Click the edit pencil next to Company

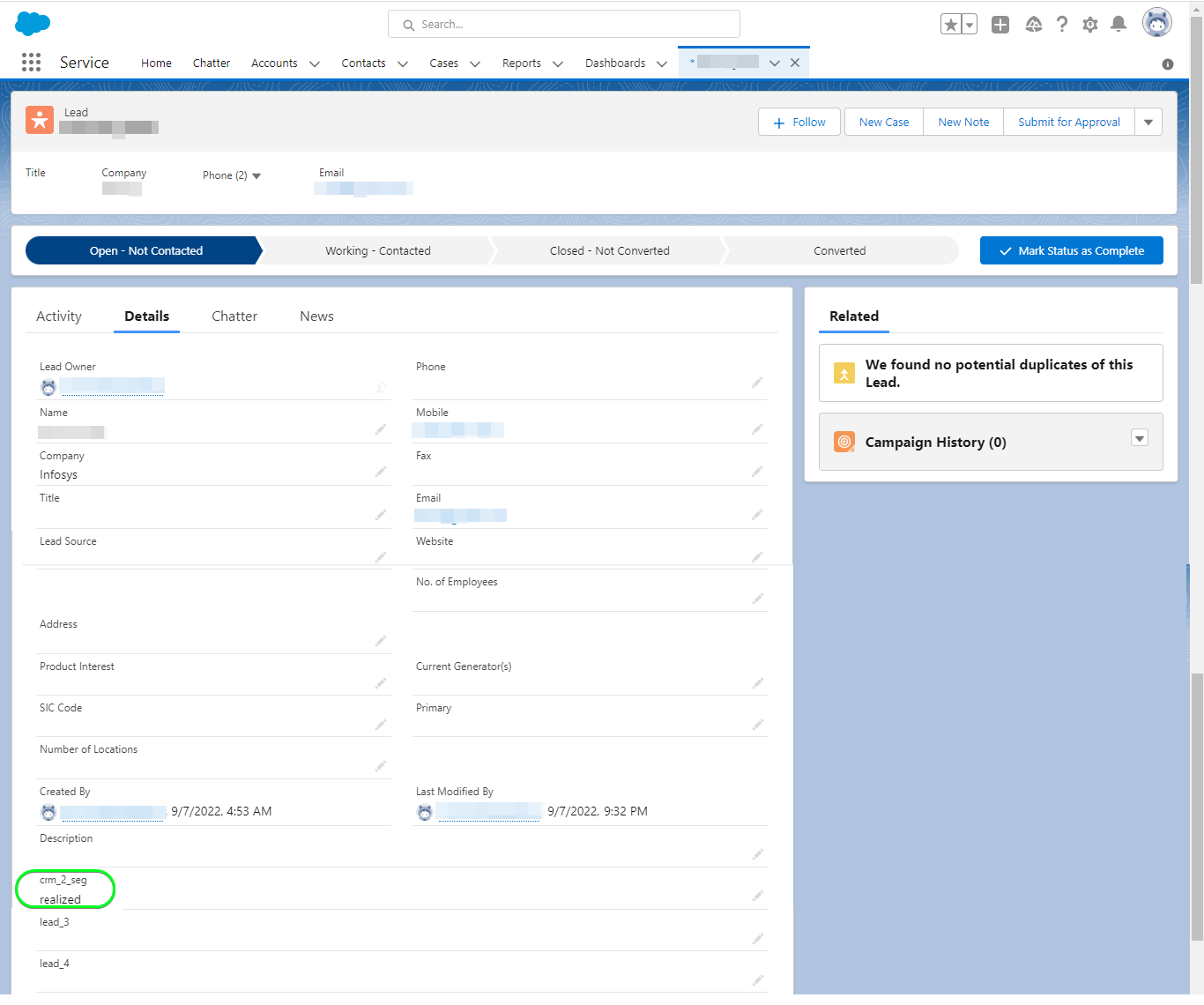point(381,472)
